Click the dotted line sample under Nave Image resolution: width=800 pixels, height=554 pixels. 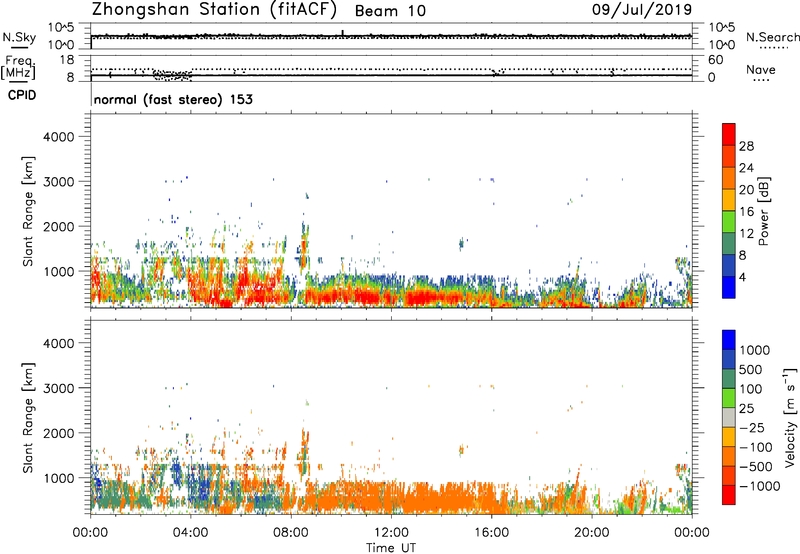click(762, 80)
